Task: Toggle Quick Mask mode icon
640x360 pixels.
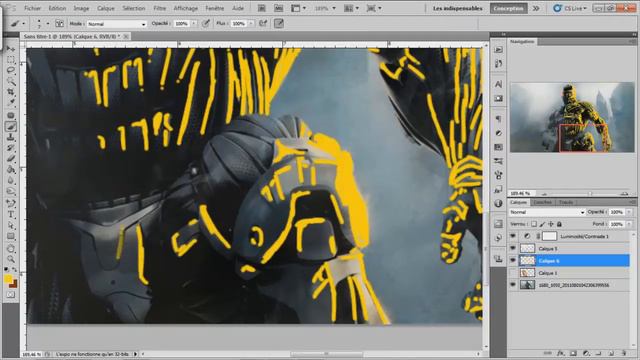Action: pyautogui.click(x=11, y=294)
